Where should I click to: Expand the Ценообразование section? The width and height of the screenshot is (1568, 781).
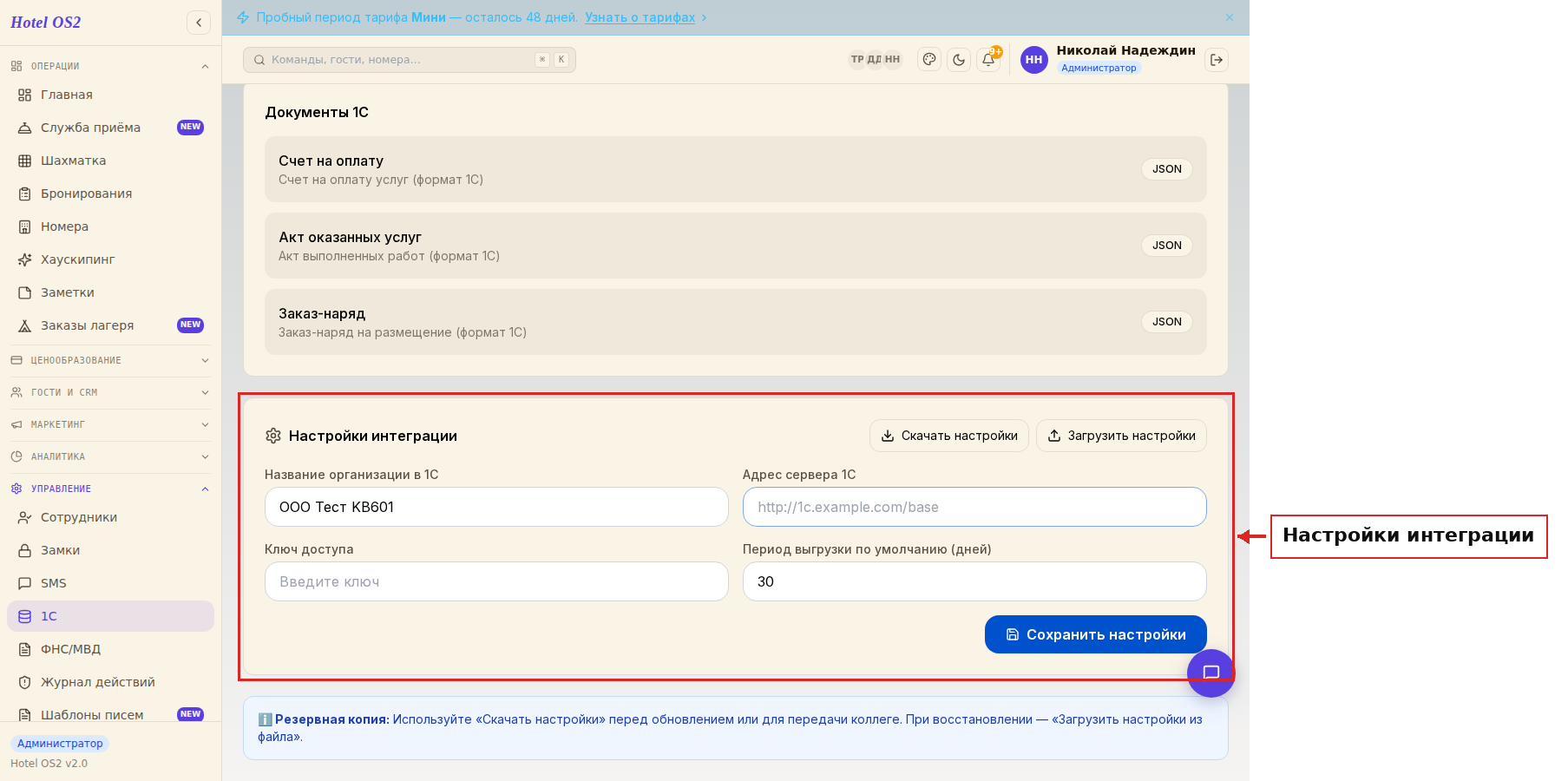[x=110, y=360]
